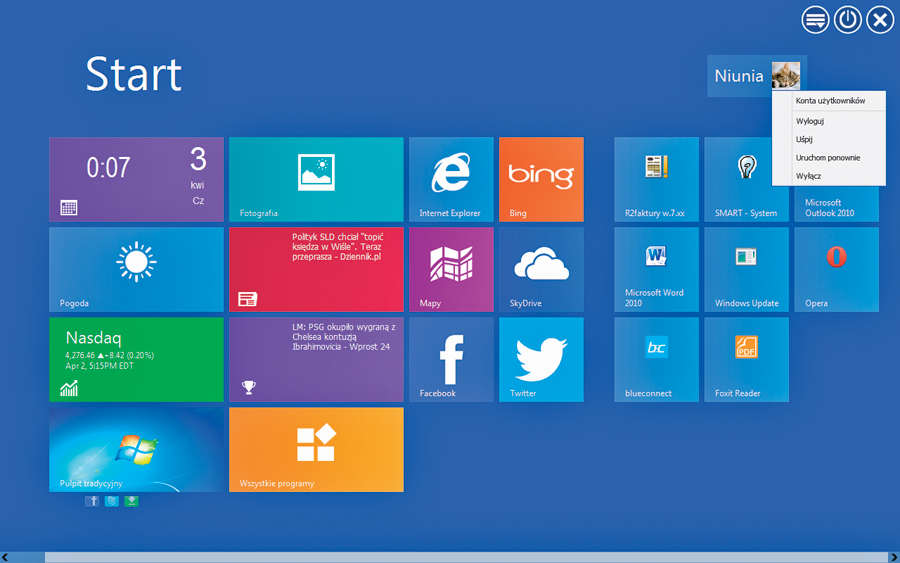Open the Microsoft Word 2010 tile
The height and width of the screenshot is (563, 900).
click(656, 269)
